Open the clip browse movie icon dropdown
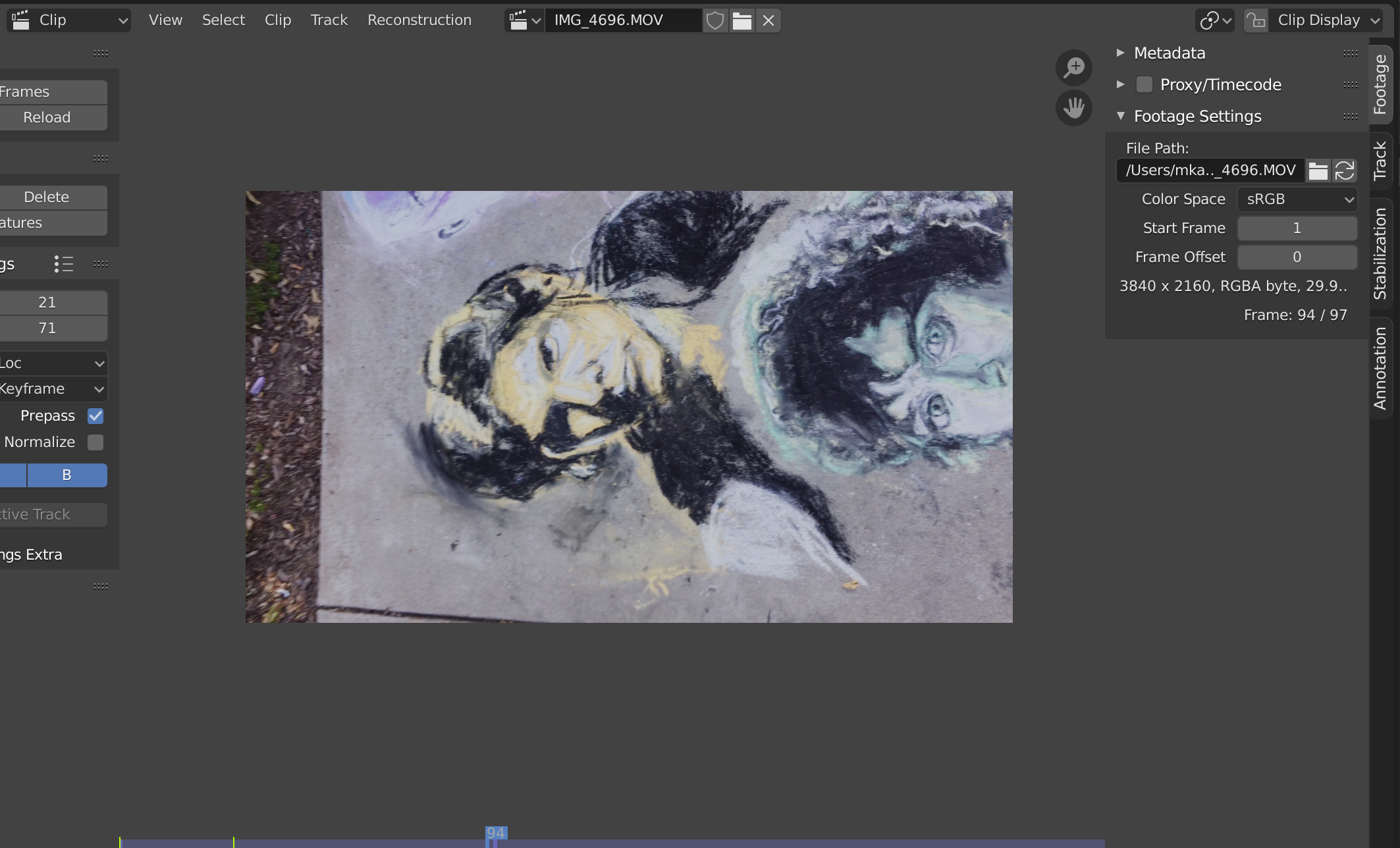 coord(525,20)
